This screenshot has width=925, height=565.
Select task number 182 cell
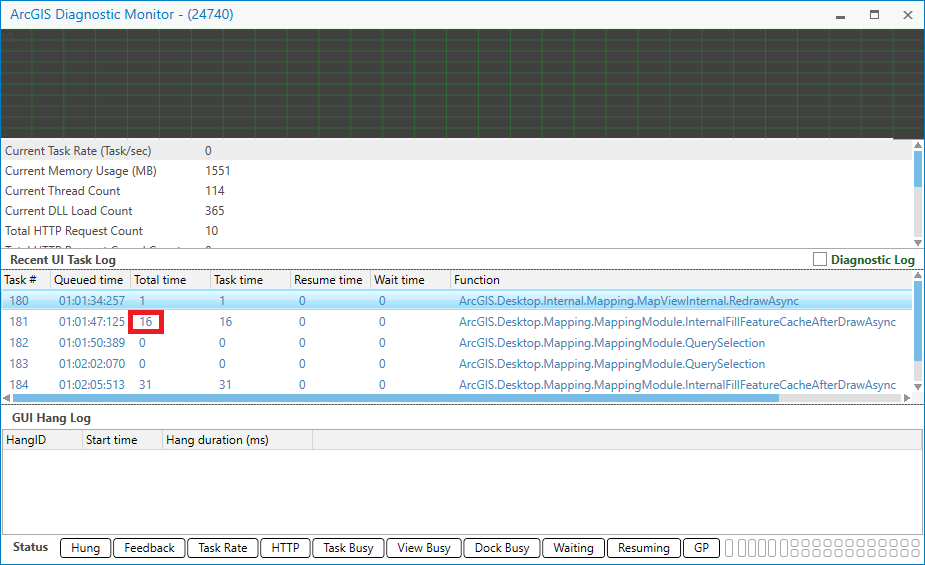[x=19, y=343]
